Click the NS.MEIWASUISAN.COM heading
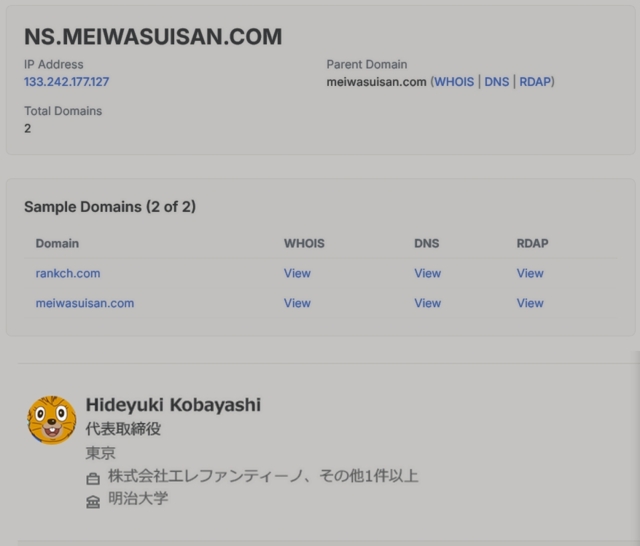This screenshot has width=640, height=546. coord(153,36)
